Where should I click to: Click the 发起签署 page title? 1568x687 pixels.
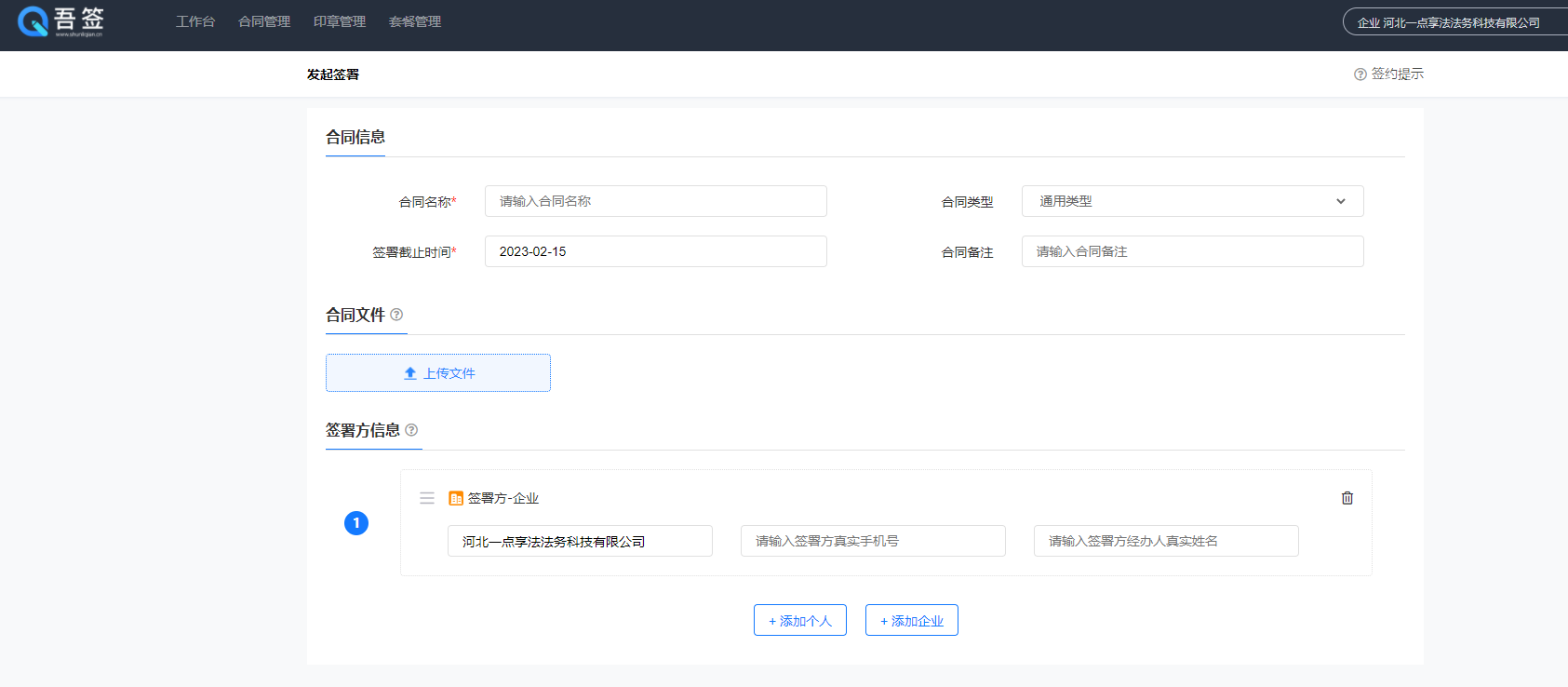(x=333, y=74)
